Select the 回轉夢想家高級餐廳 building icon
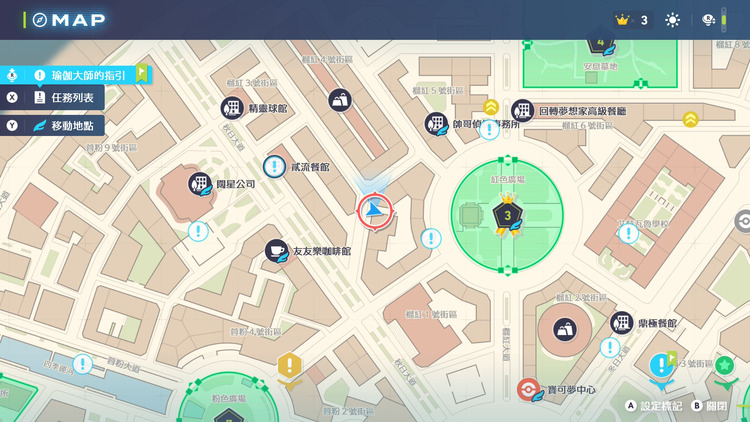750x422 pixels. pyautogui.click(x=522, y=111)
